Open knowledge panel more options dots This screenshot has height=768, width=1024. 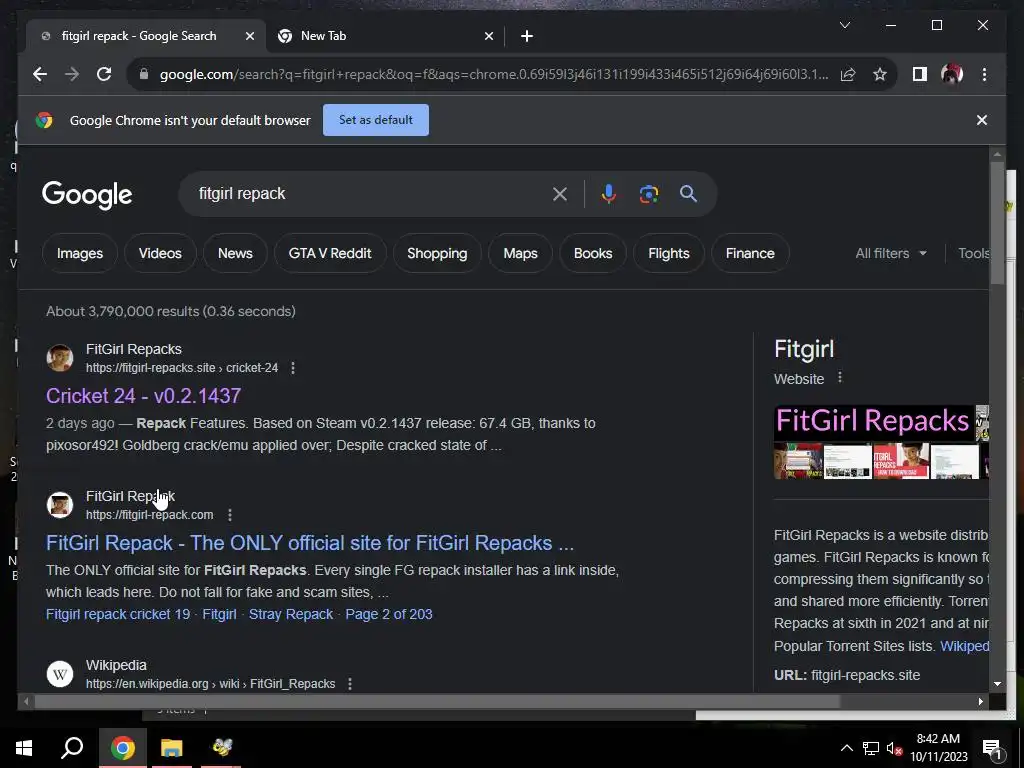coord(840,377)
